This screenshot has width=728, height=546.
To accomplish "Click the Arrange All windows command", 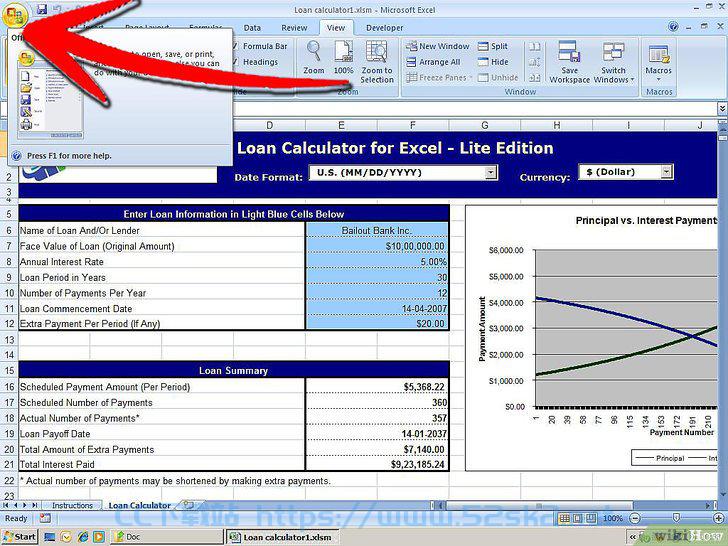I will 433,62.
